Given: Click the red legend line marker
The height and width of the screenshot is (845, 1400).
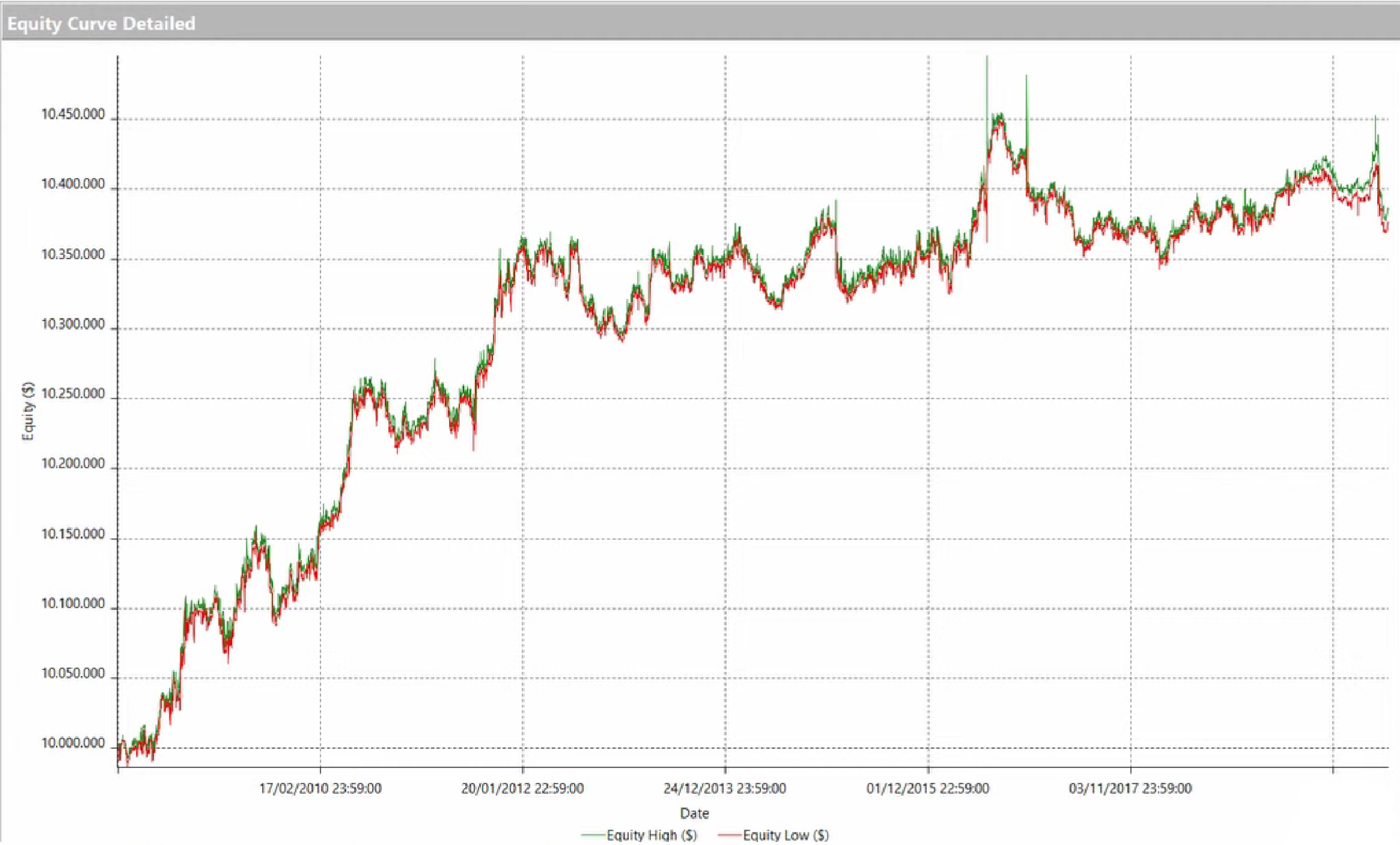Looking at the screenshot, I should click(x=731, y=835).
